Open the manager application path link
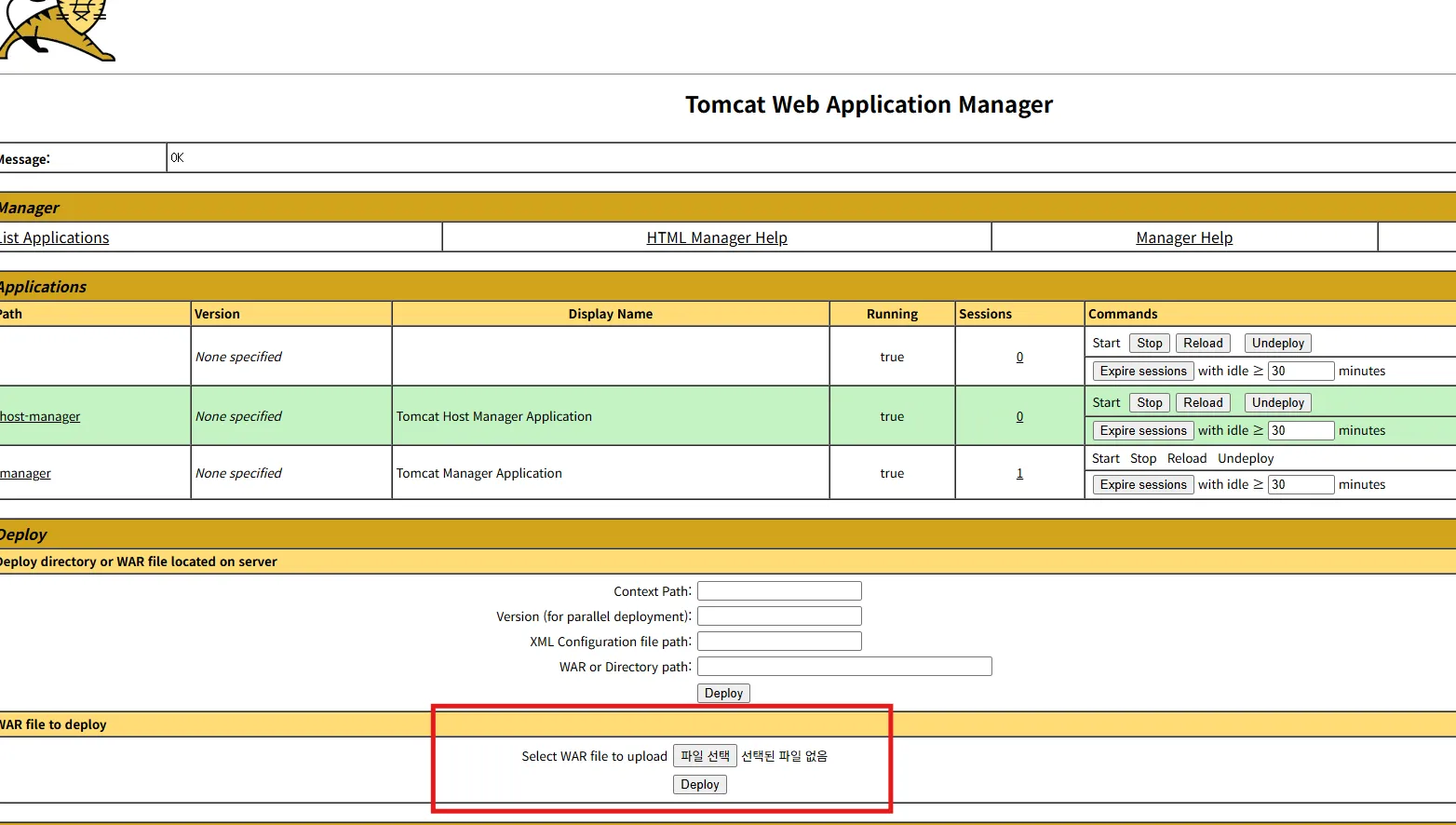Screen dimensions: 1456x825 (25, 473)
